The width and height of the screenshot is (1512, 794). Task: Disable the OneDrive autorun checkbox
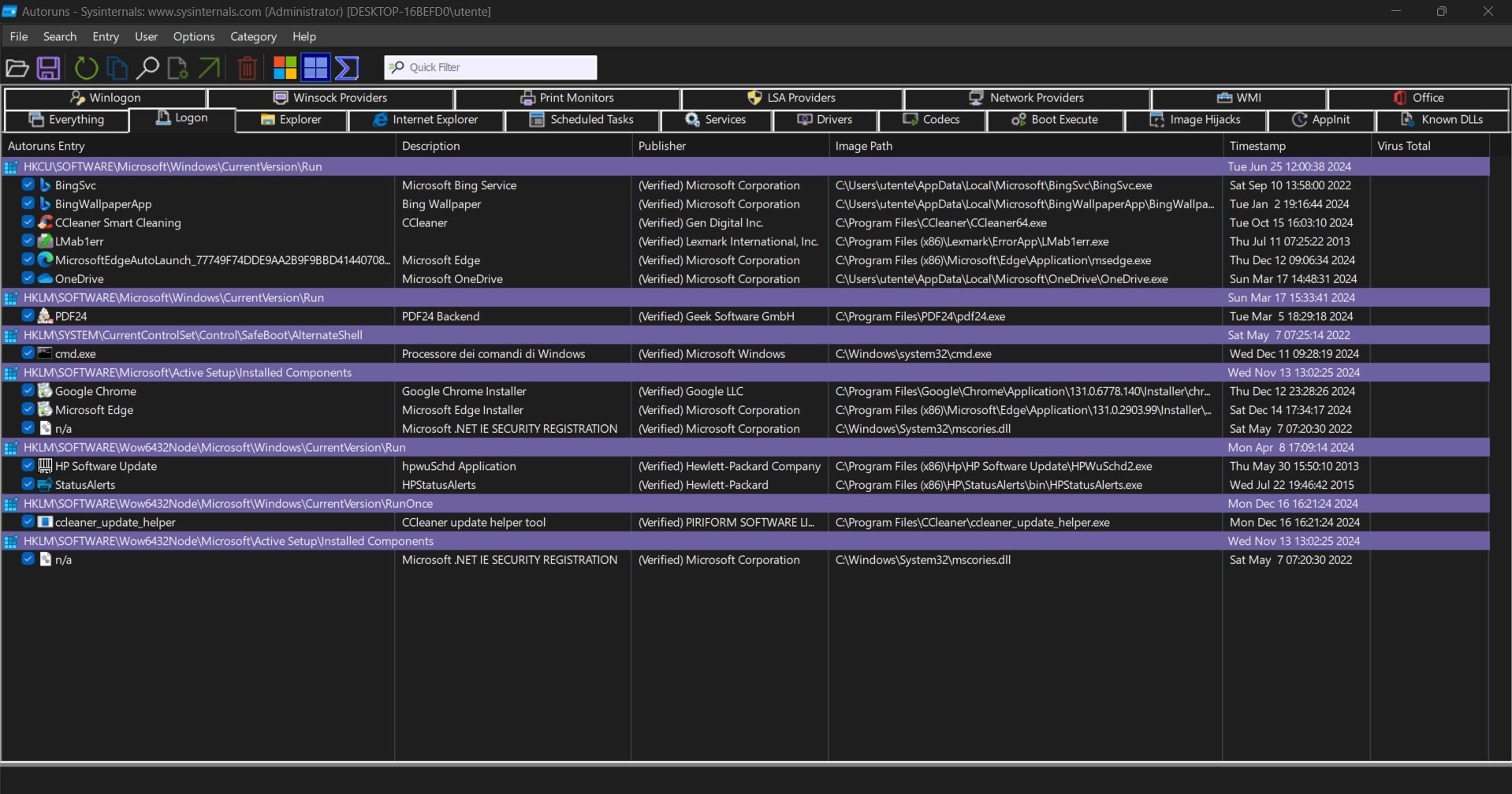coord(28,278)
